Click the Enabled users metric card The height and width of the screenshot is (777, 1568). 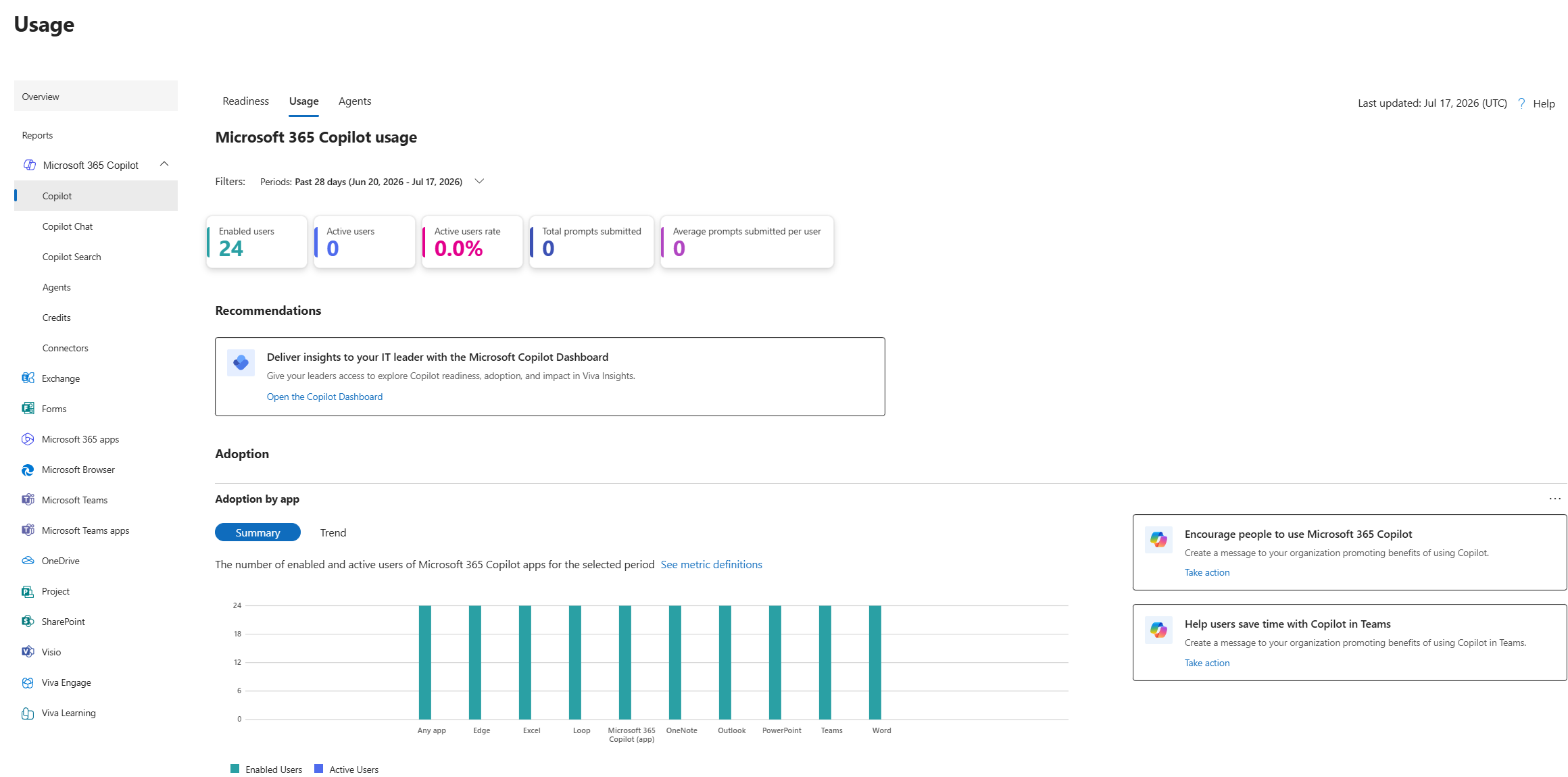pyautogui.click(x=257, y=242)
